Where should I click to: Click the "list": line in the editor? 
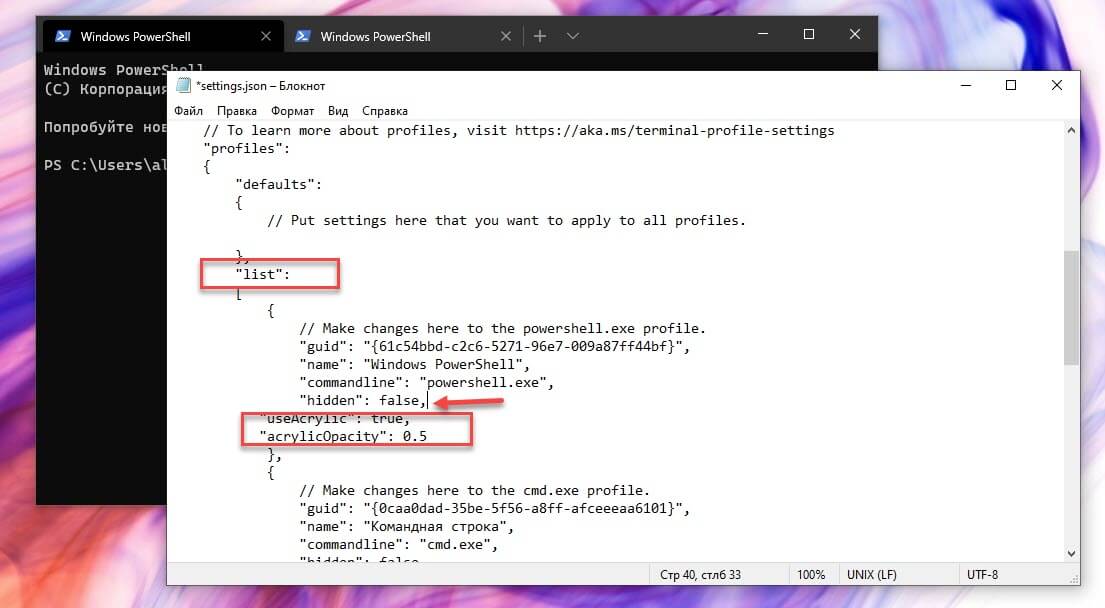tap(263, 274)
